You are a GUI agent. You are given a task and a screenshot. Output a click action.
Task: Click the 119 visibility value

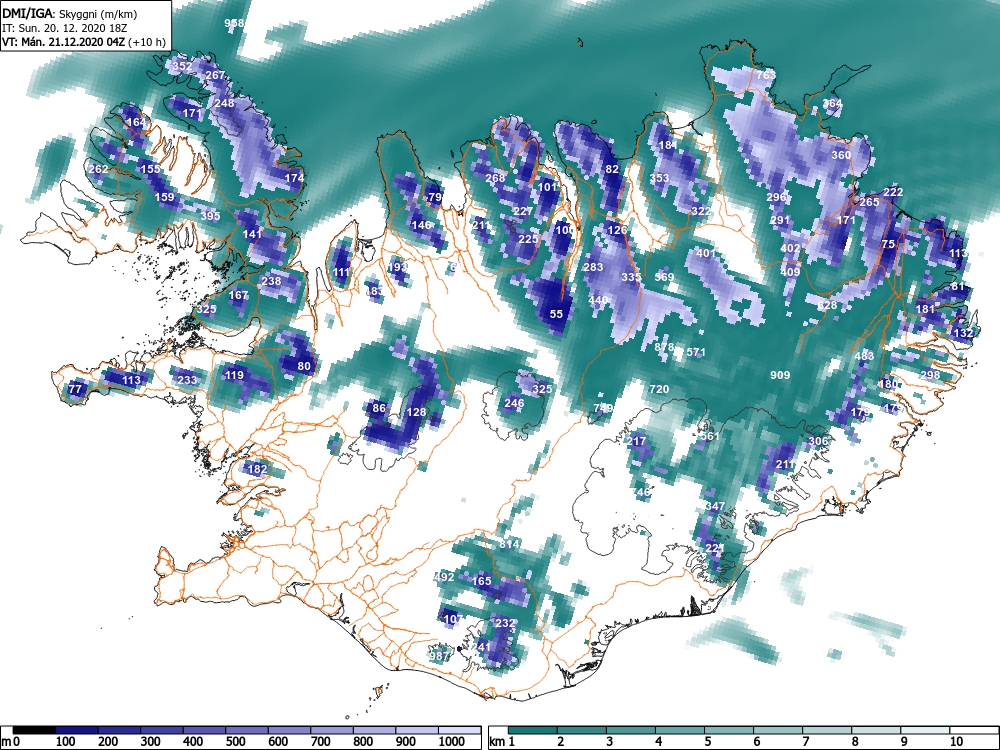pos(234,375)
